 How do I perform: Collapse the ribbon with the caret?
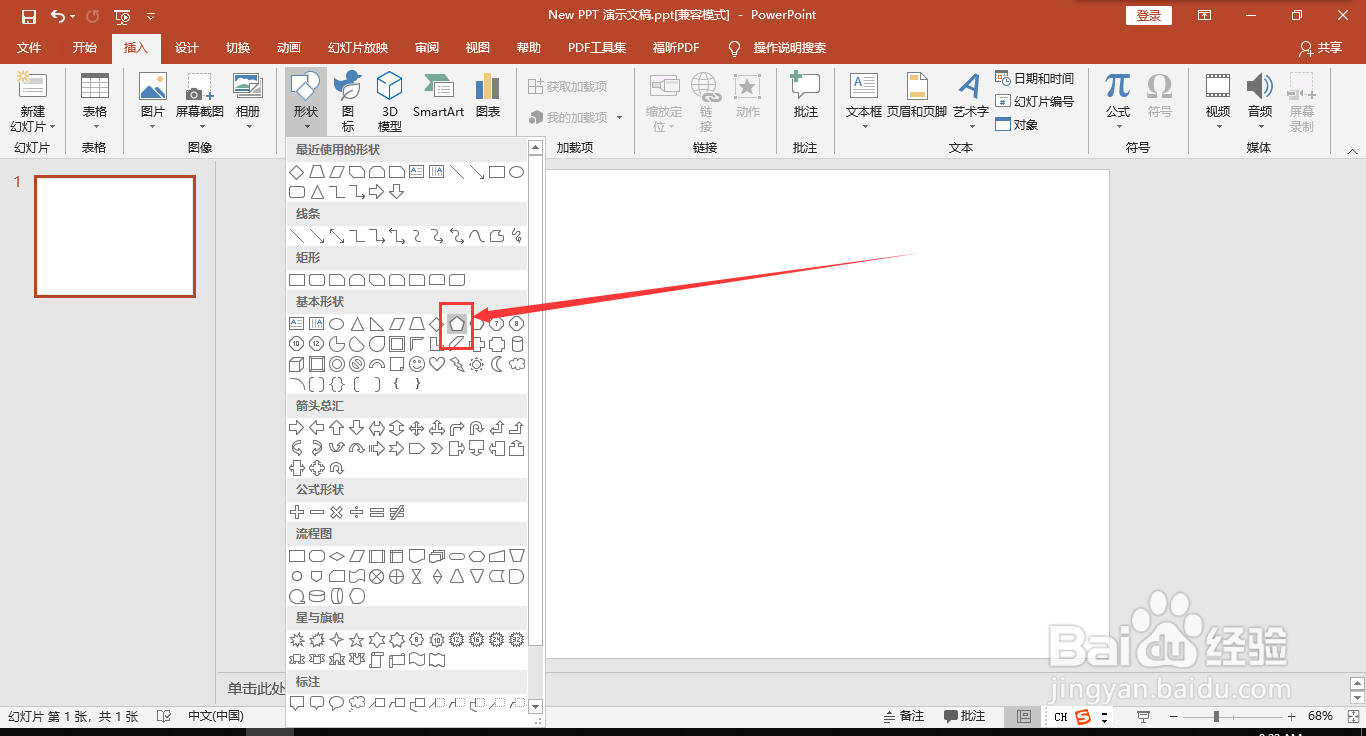[1353, 151]
